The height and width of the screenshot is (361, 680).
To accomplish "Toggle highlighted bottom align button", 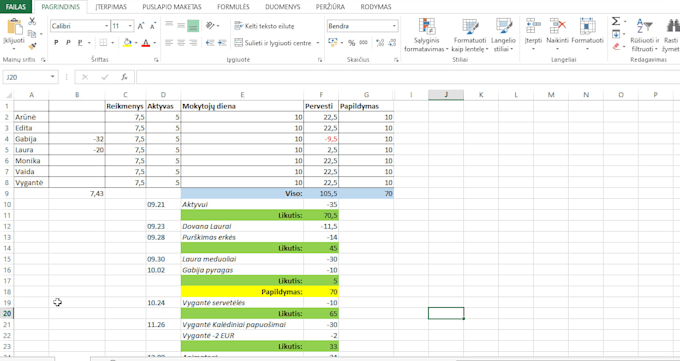I will coord(193,26).
